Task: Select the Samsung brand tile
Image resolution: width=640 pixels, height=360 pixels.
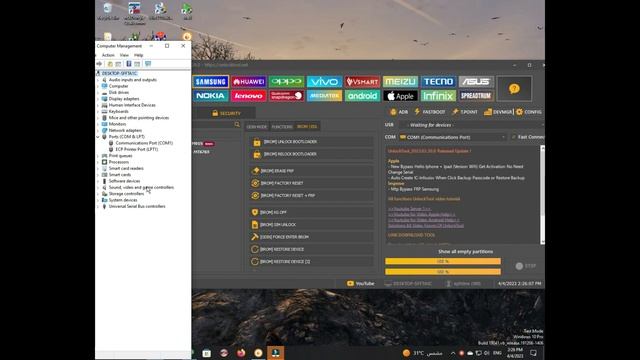Action: (211, 82)
